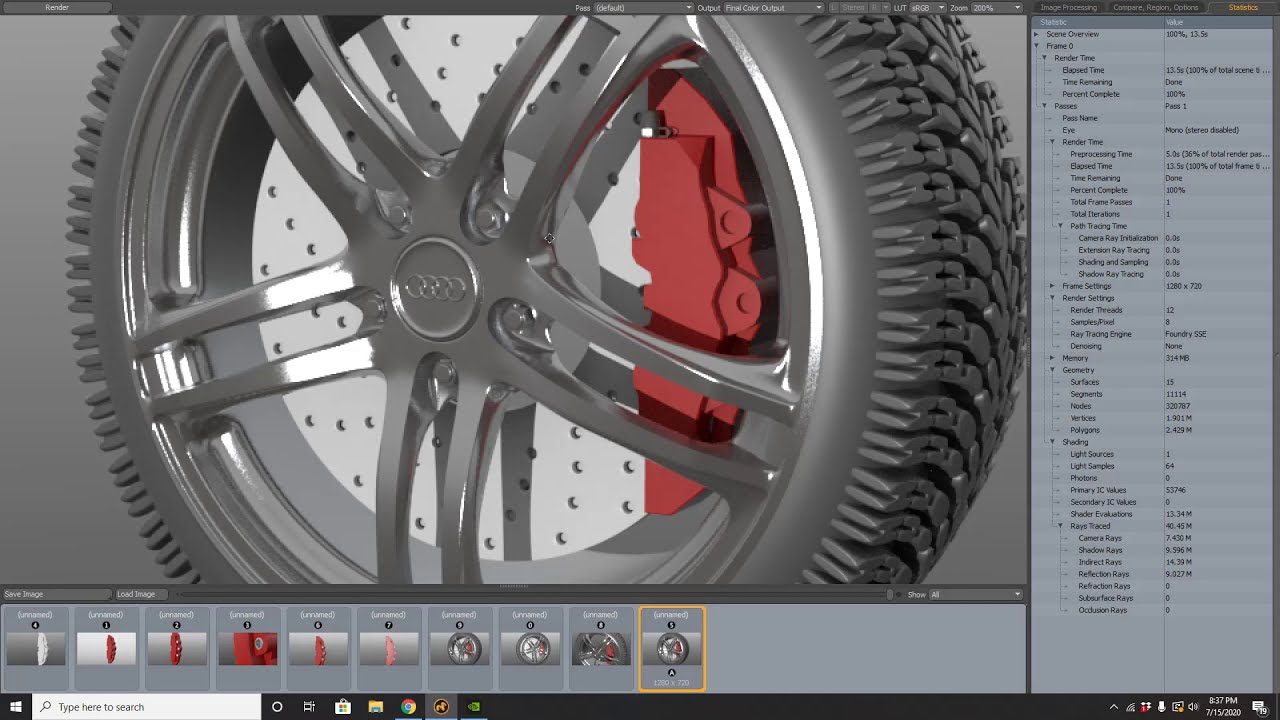Select render thumbnail number 0
The image size is (1280, 720).
point(530,648)
